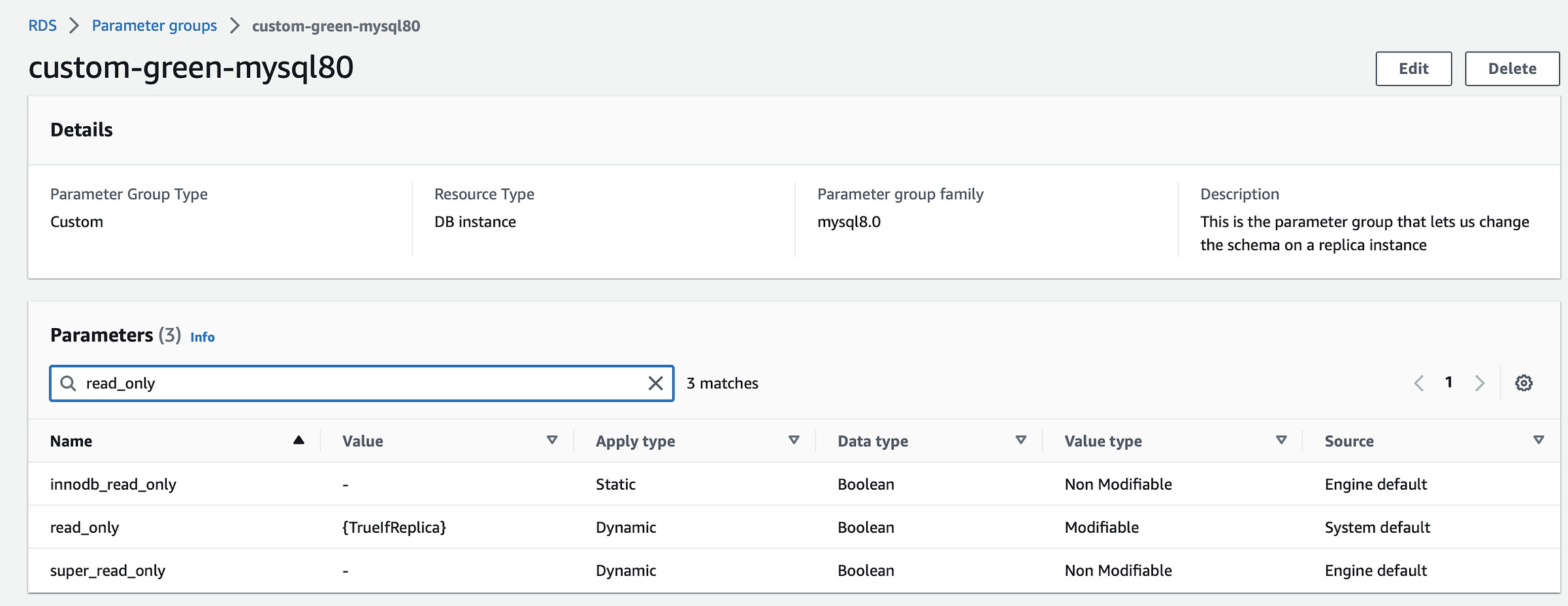Image resolution: width=1568 pixels, height=606 pixels.
Task: Click the Value column header label
Action: pos(363,441)
